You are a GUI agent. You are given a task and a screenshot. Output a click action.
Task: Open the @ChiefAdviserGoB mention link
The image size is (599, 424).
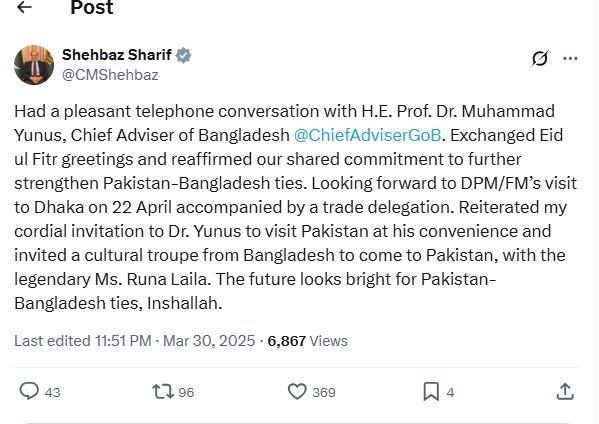click(367, 135)
